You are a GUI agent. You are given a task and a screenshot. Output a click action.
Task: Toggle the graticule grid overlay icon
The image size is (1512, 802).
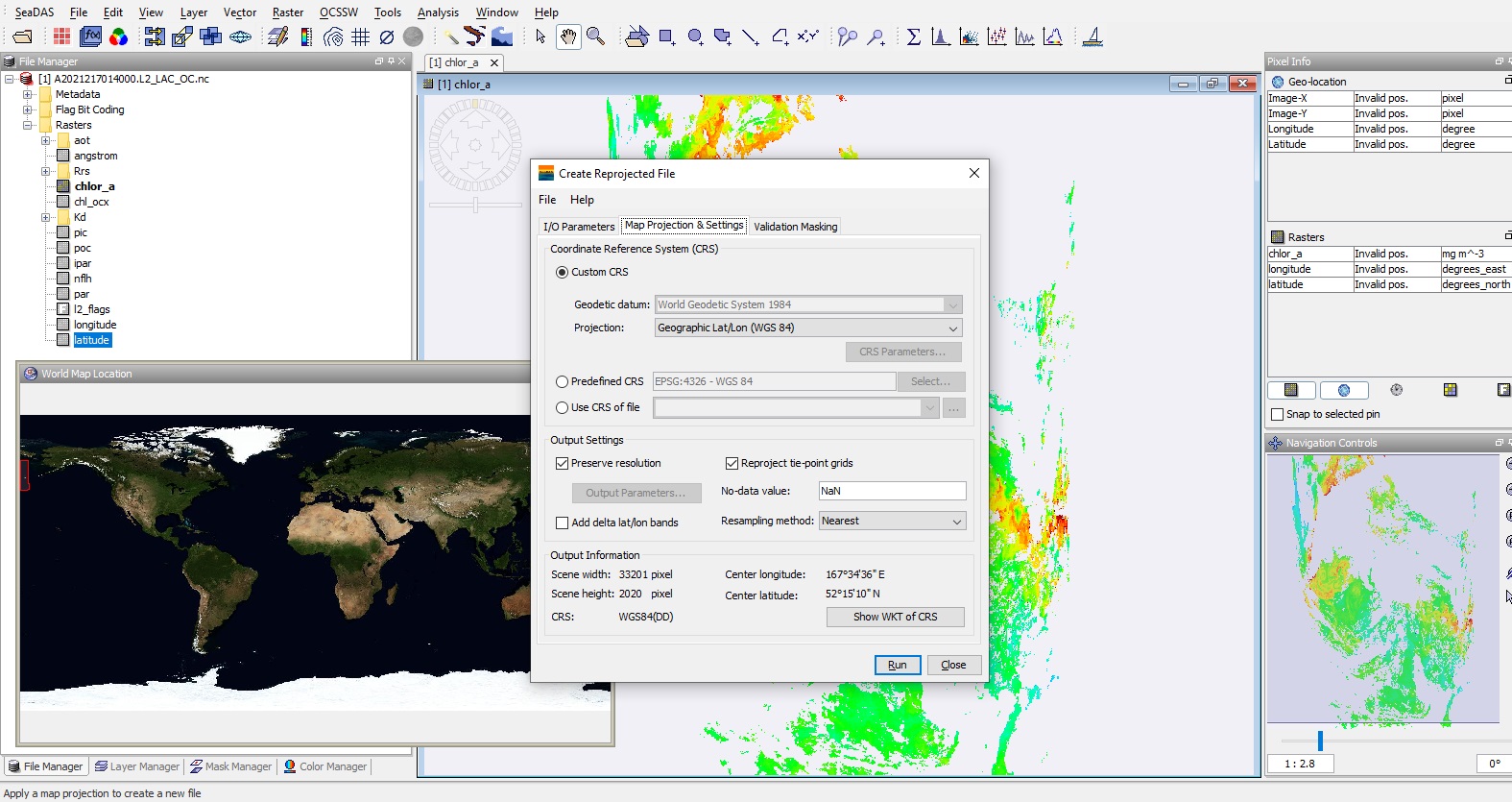(360, 36)
